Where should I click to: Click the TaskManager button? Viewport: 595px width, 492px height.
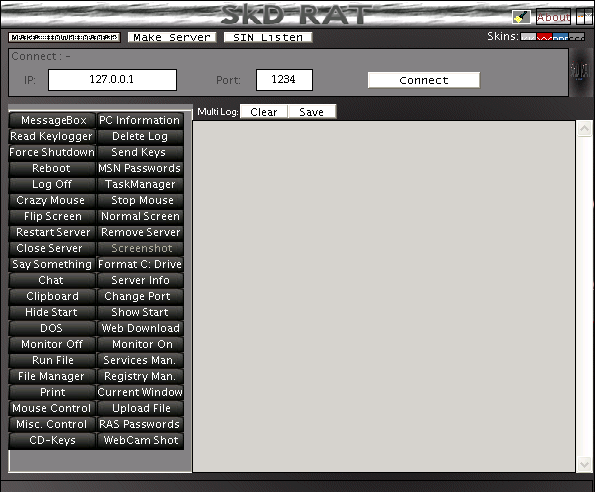(x=140, y=184)
